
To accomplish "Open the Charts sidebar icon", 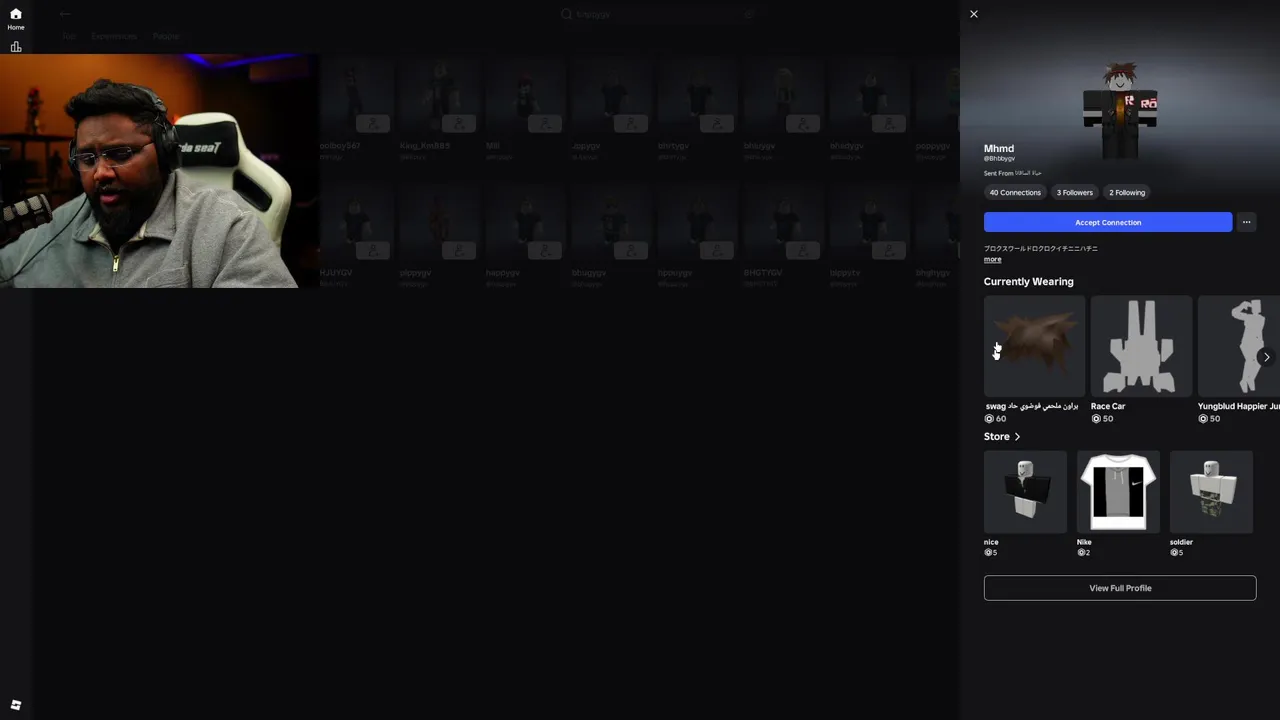I will click(16, 47).
